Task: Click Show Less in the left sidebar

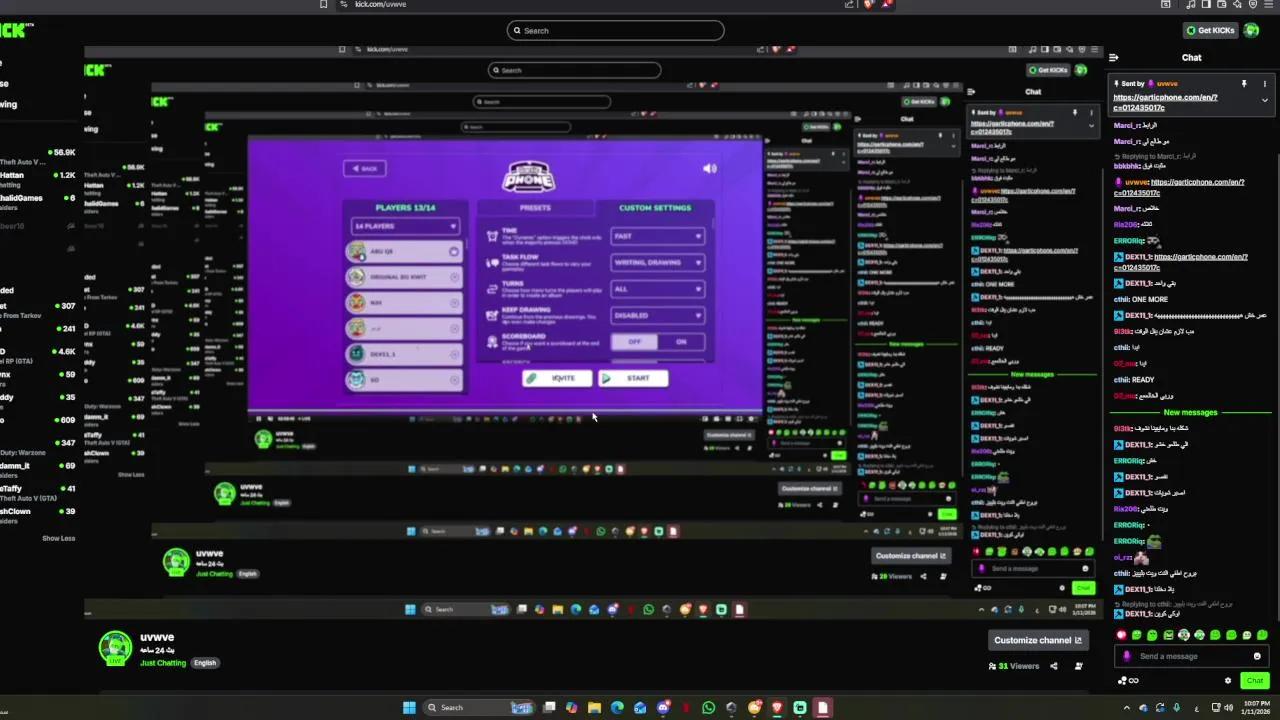Action: [58, 538]
